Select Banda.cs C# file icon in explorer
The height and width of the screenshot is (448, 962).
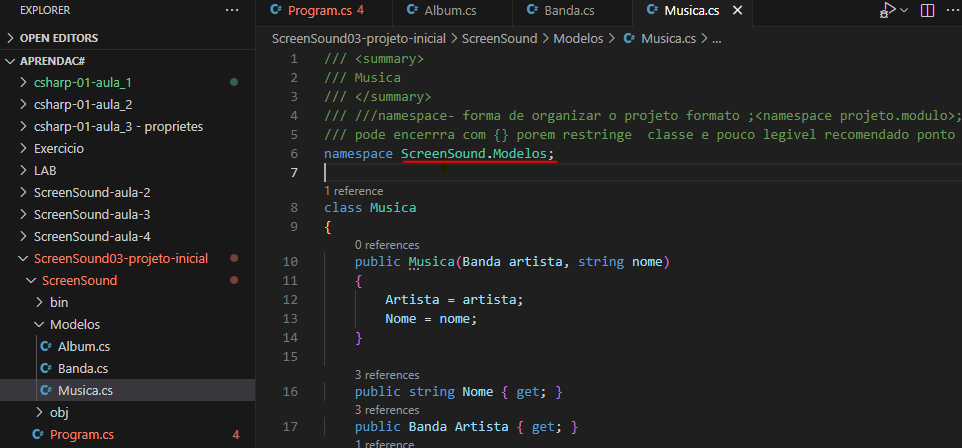pyautogui.click(x=46, y=368)
